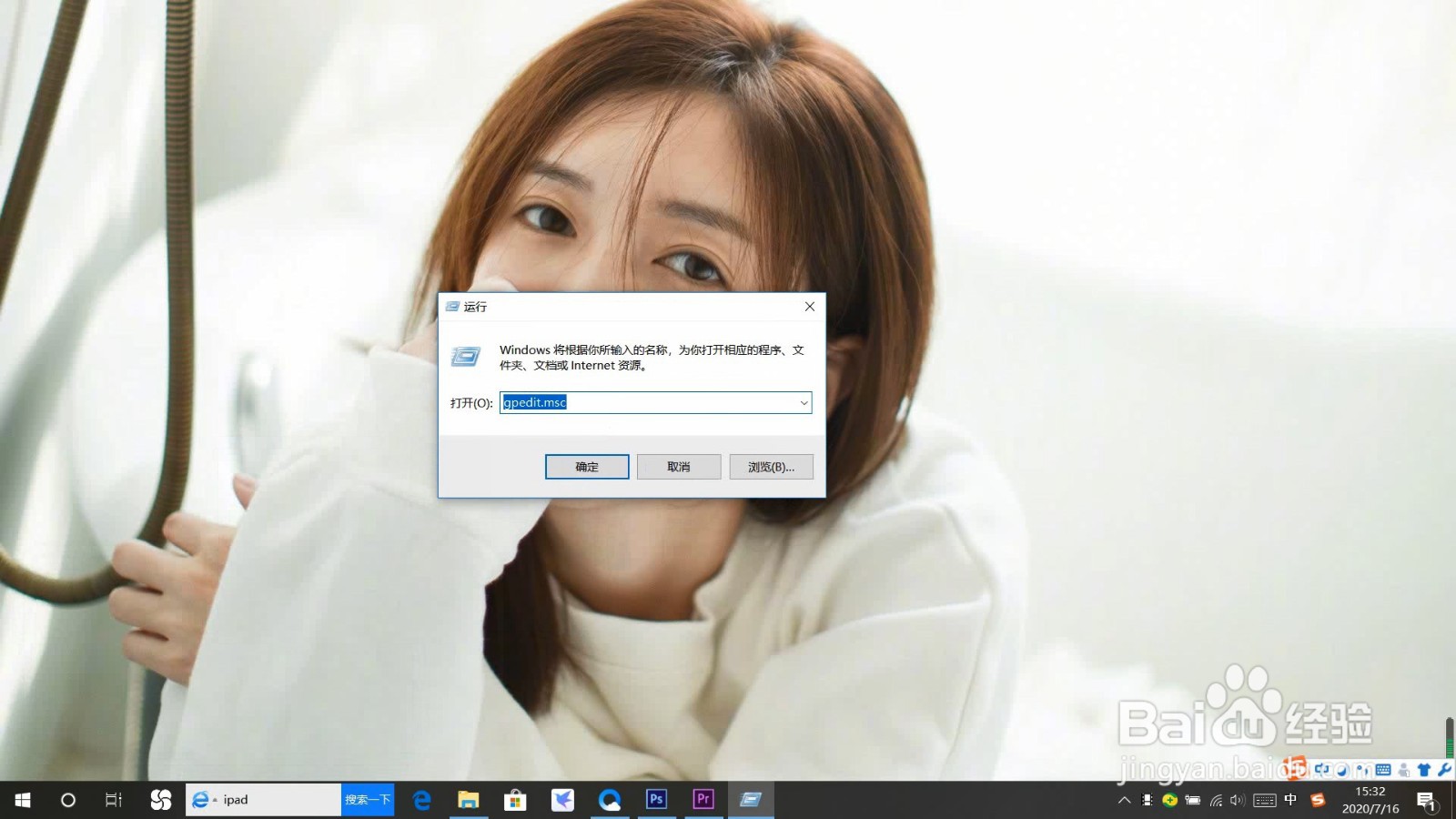The width and height of the screenshot is (1456, 819).
Task: Open the blue bird app on the taskbar
Action: (562, 800)
